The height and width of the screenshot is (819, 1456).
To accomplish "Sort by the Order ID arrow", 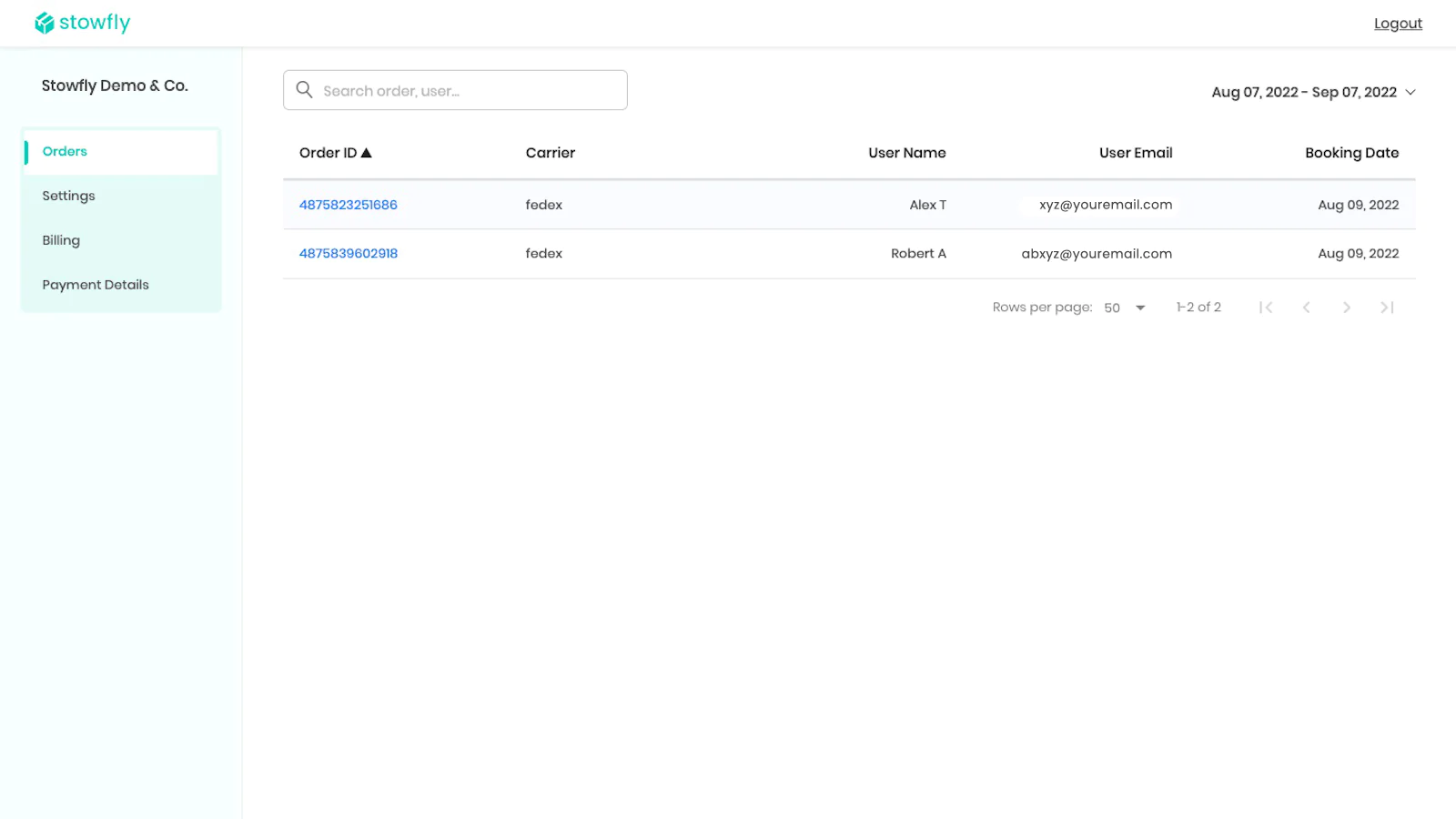I will click(367, 153).
